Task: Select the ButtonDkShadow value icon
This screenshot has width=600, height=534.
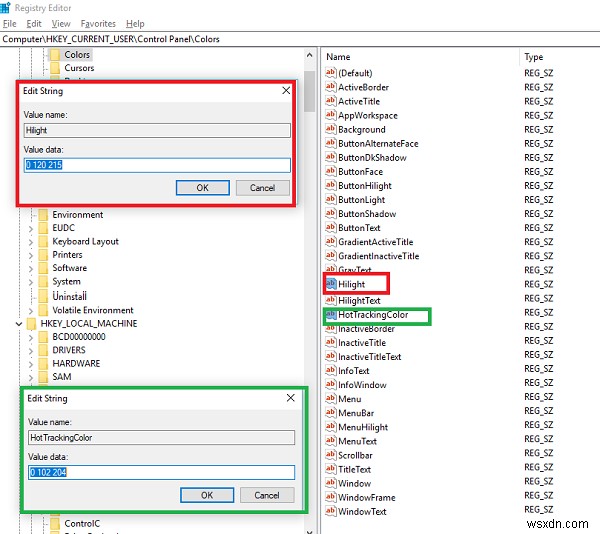Action: [x=330, y=157]
